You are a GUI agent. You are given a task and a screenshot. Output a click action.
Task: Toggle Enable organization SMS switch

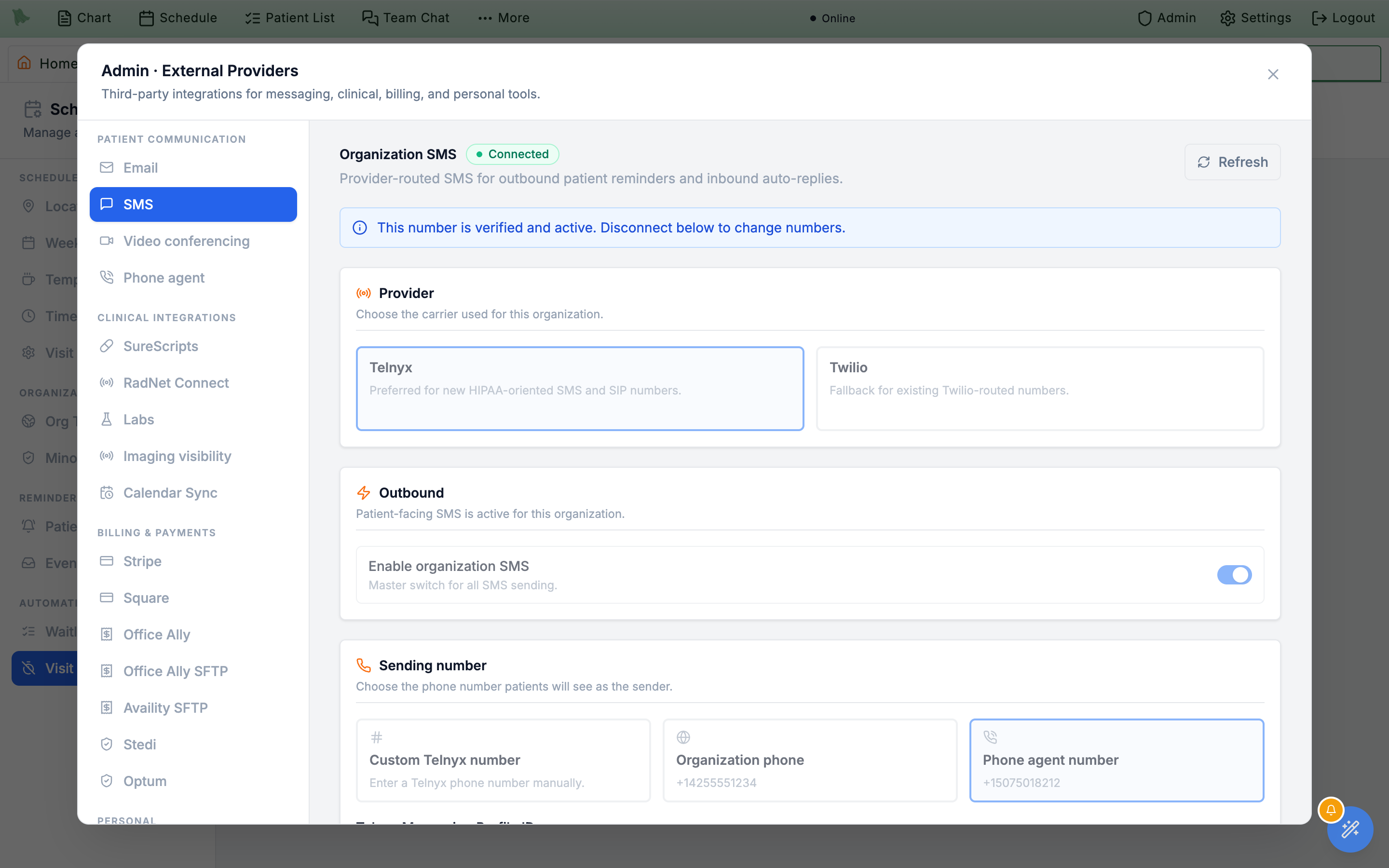[x=1234, y=575]
